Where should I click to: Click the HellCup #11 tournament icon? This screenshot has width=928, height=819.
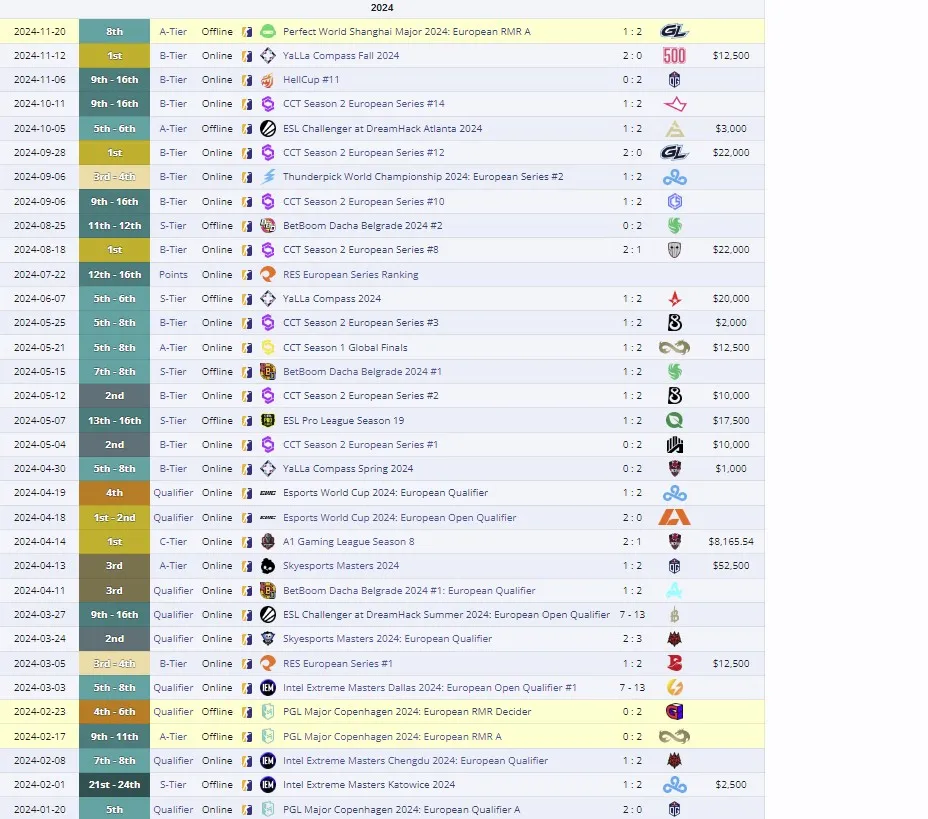pos(268,80)
